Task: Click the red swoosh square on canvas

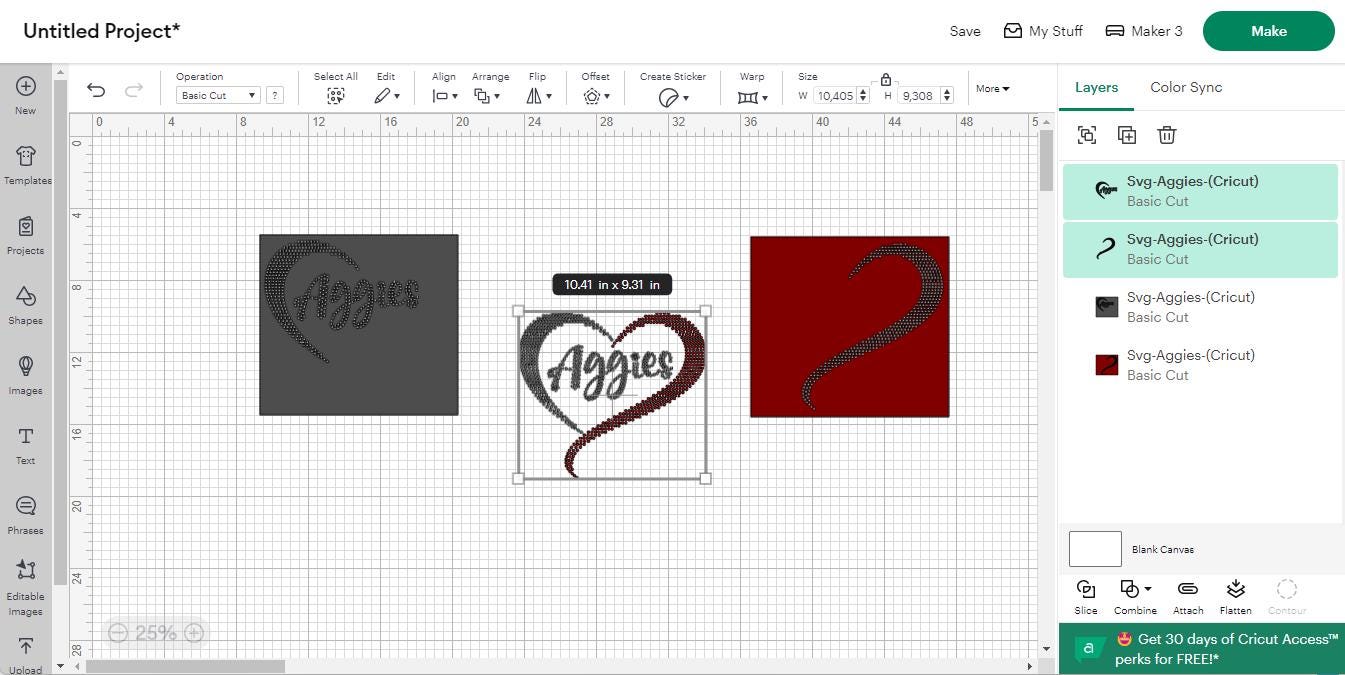Action: 850,327
